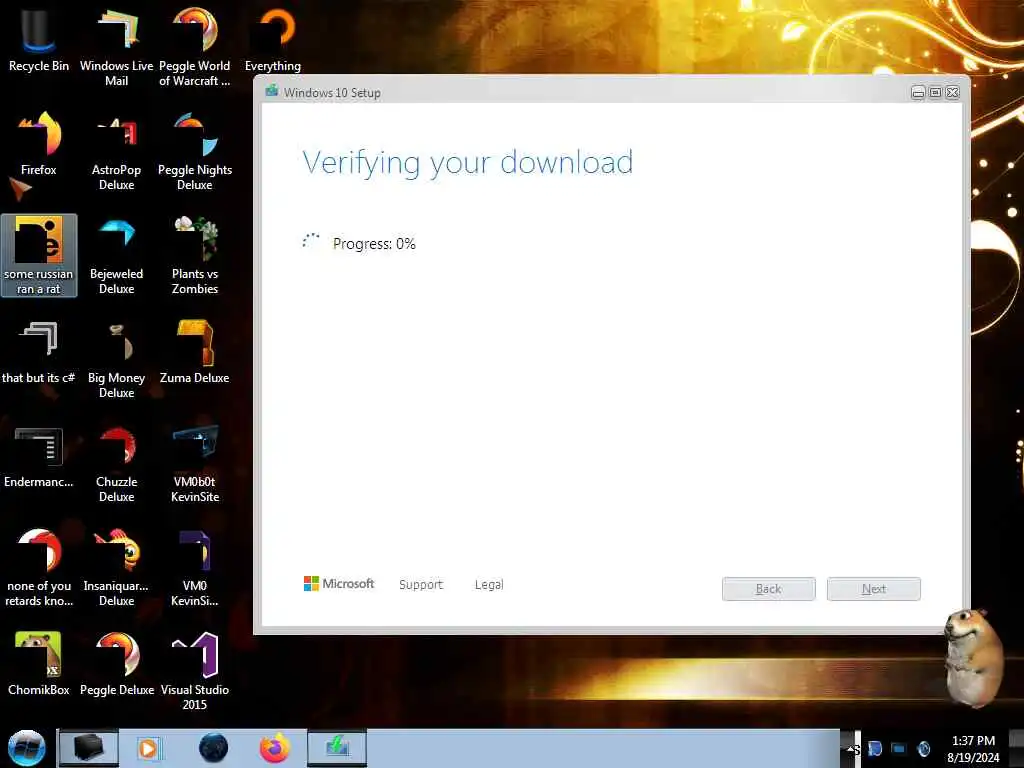The height and width of the screenshot is (768, 1024).
Task: Select the Plants vs Zombies icon
Action: pyautogui.click(x=195, y=255)
